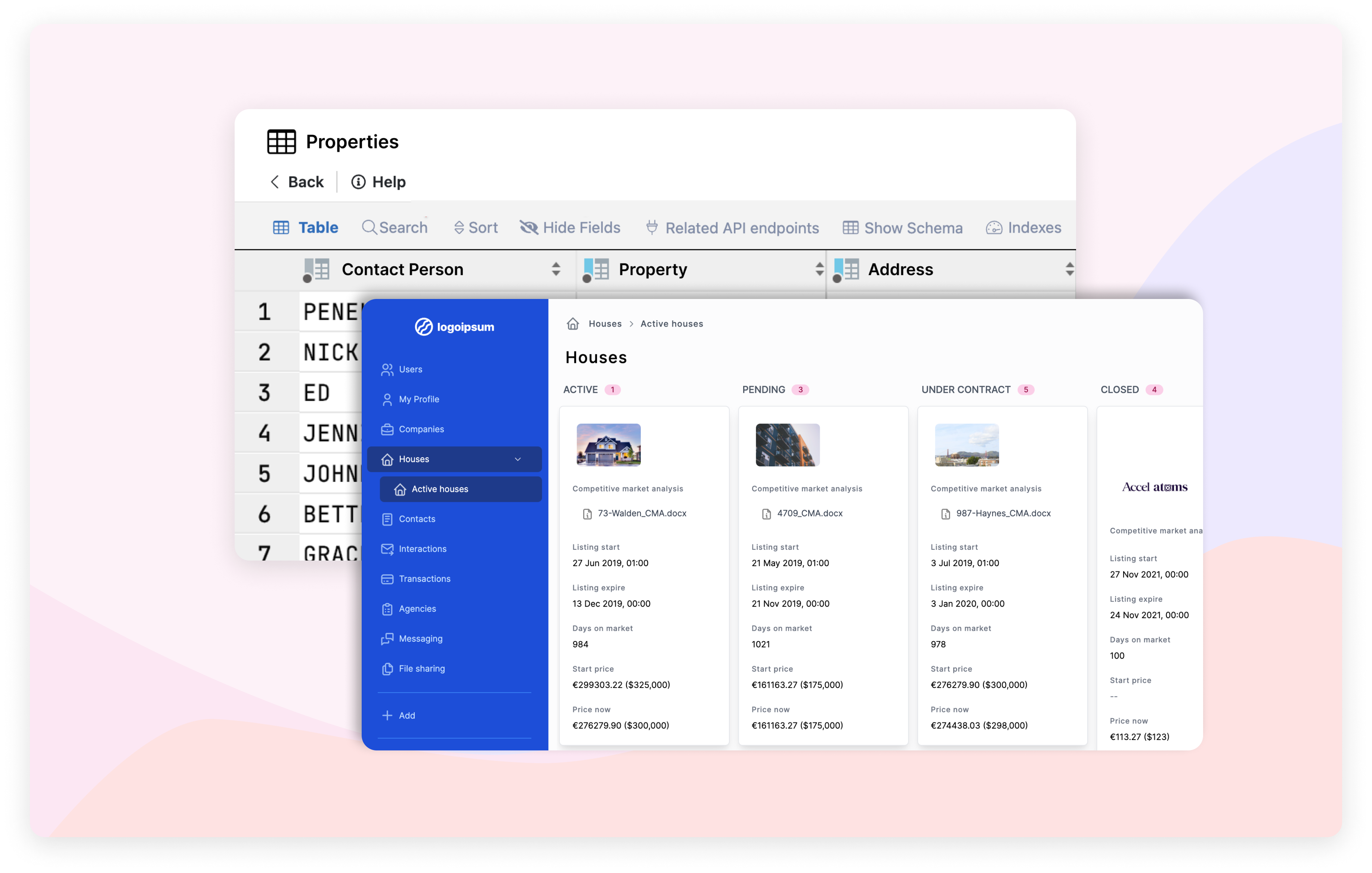Open the Property column sort arrows
The width and height of the screenshot is (1372, 873).
click(819, 269)
